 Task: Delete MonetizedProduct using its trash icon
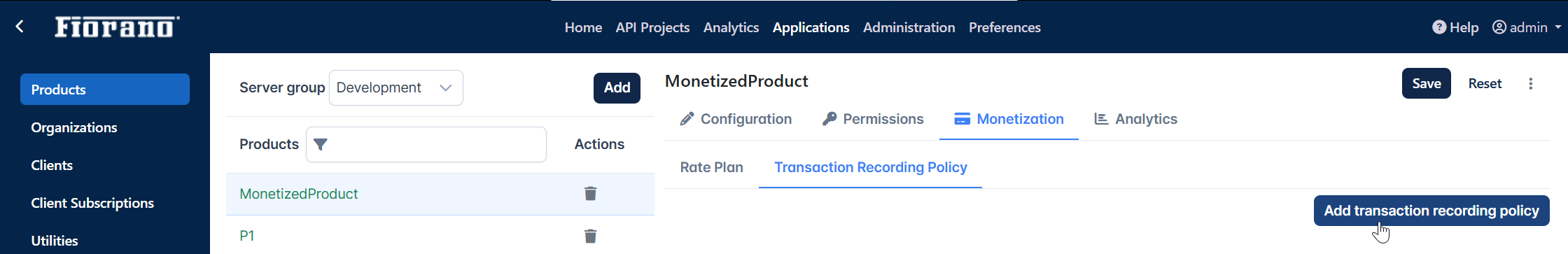click(x=590, y=194)
